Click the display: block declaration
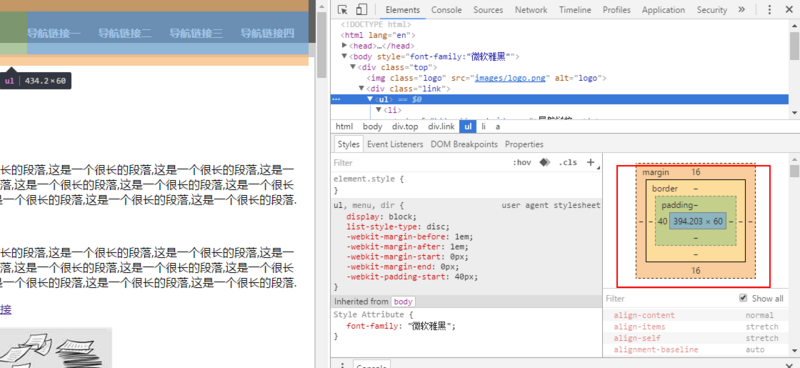The width and height of the screenshot is (800, 368). pyautogui.click(x=381, y=216)
